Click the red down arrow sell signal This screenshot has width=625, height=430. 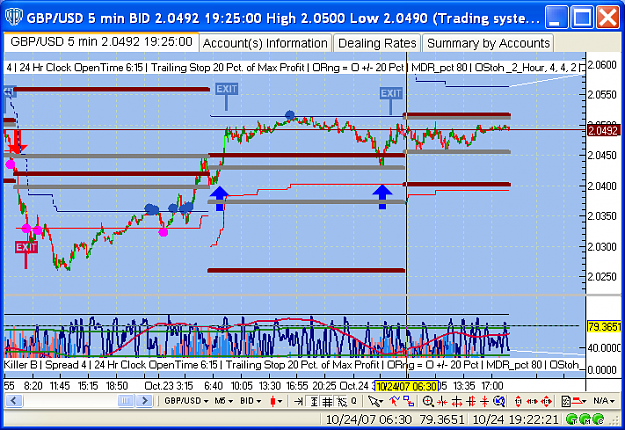click(x=17, y=141)
